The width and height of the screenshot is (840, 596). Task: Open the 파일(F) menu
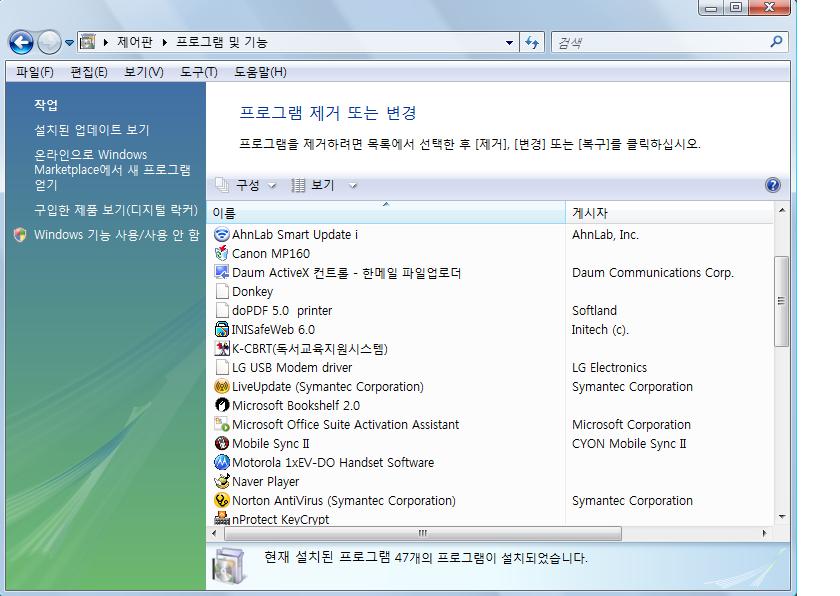(35, 72)
